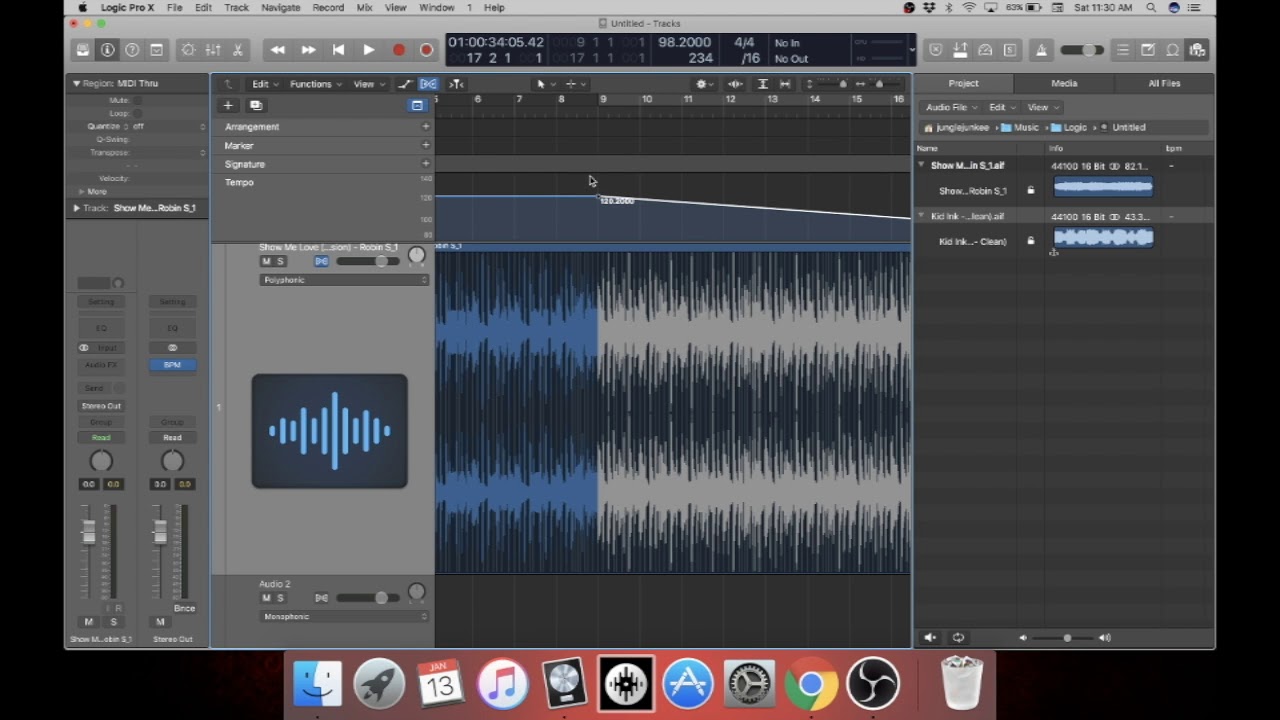Start playback with the Play button
1280x720 pixels.
368,50
